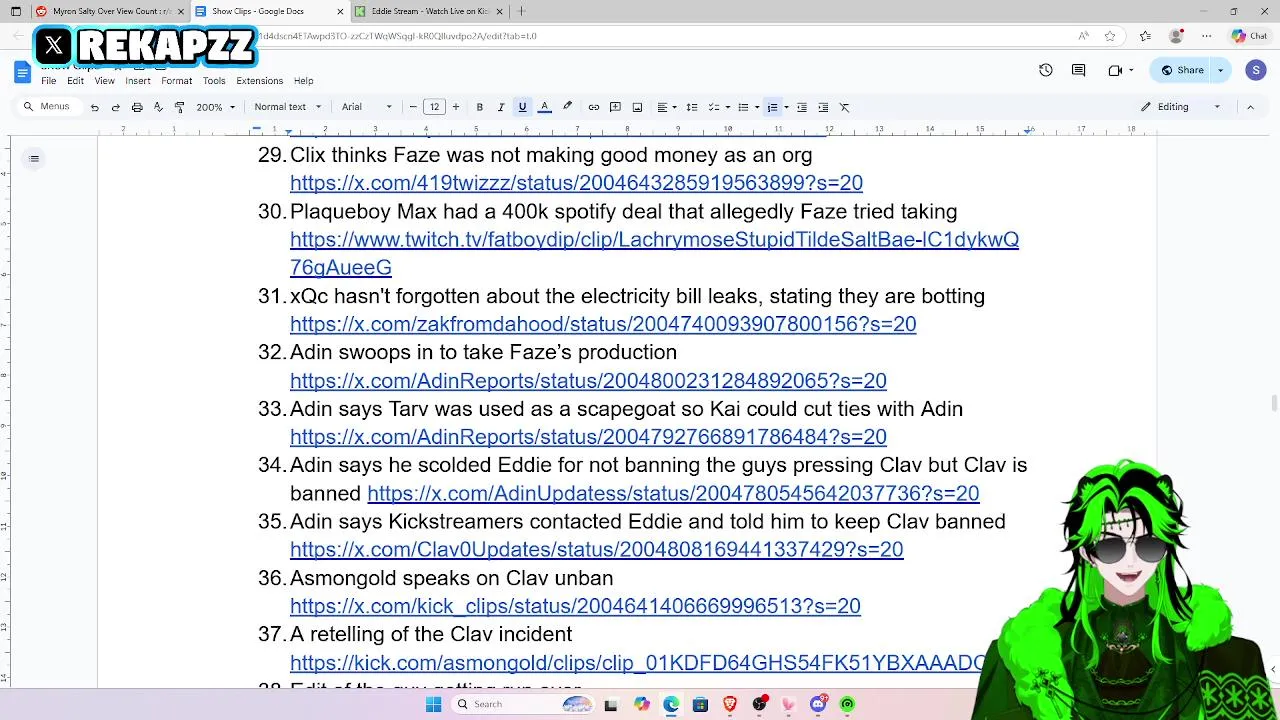Viewport: 1280px width, 720px height.
Task: Toggle bold formatting
Action: point(479,107)
